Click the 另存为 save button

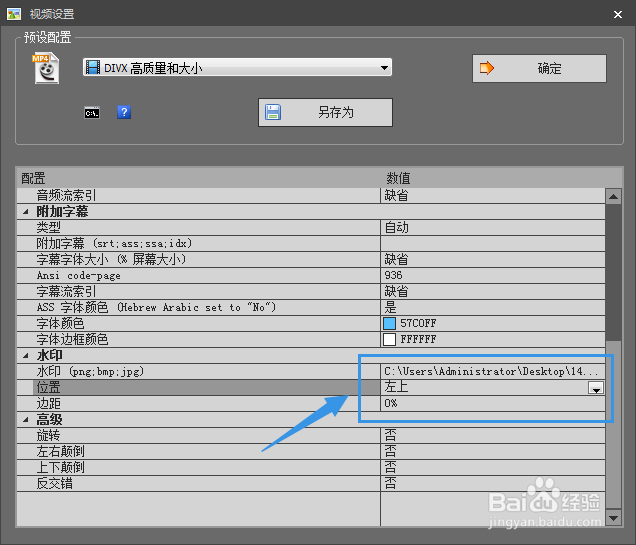325,112
